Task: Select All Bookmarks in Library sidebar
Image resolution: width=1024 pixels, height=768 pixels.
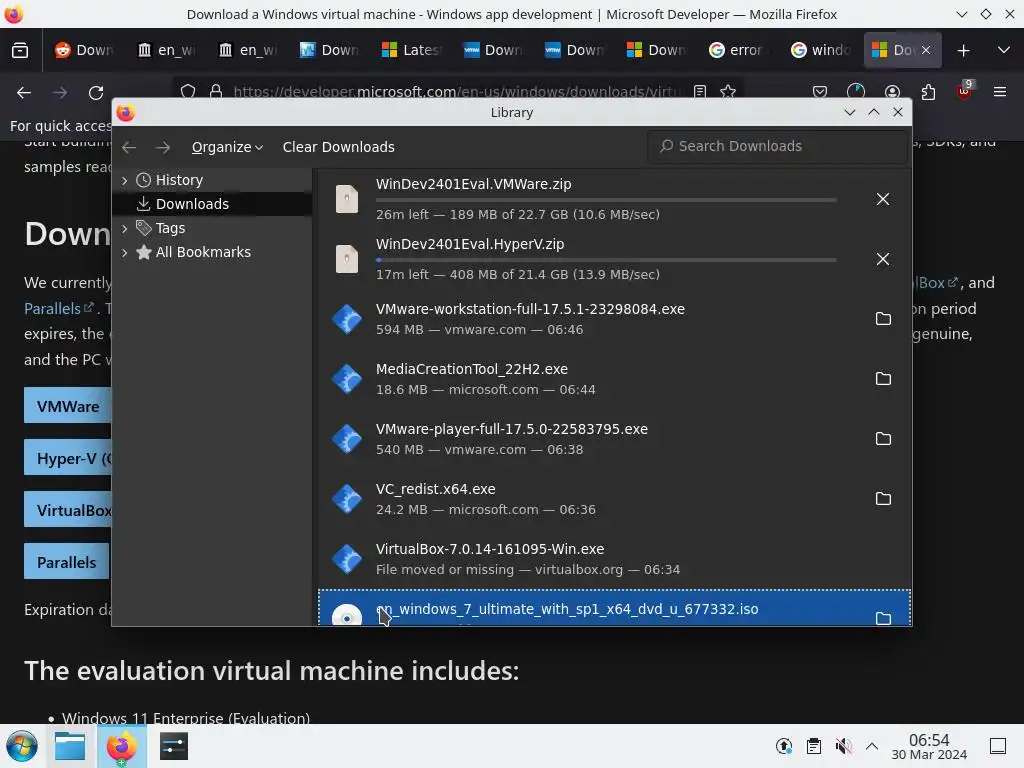Action: click(x=212, y=252)
